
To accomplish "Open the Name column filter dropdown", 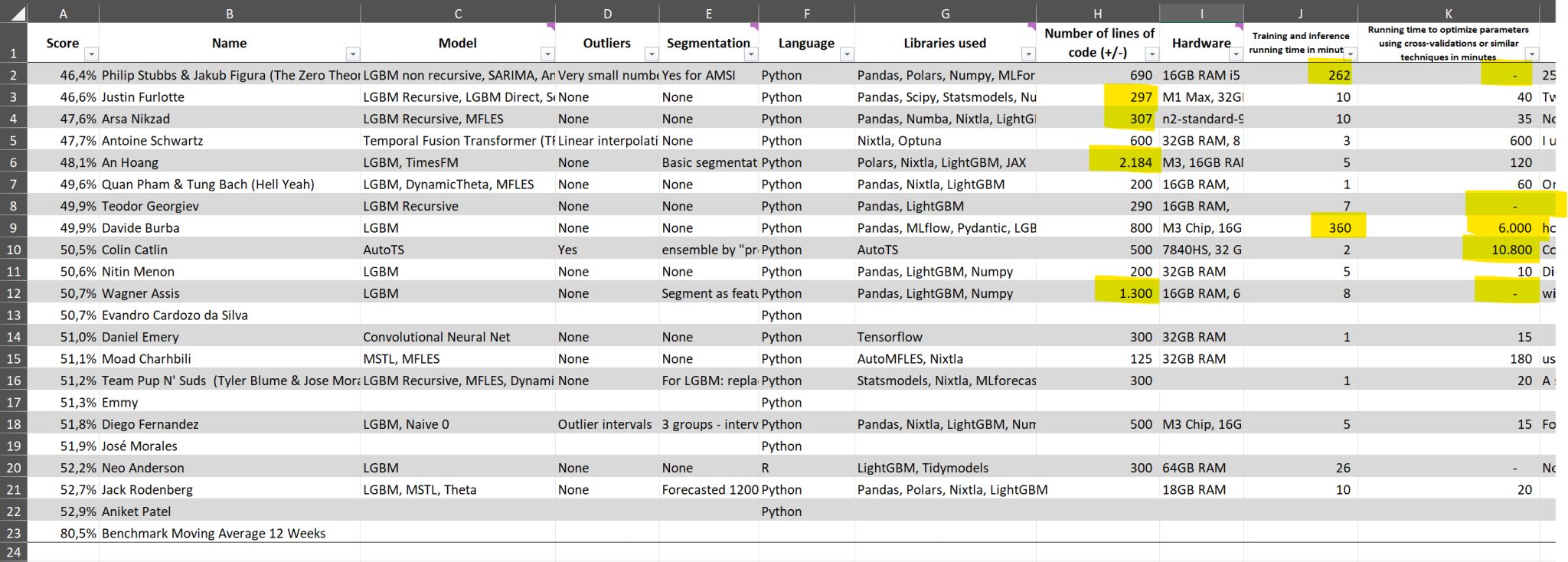I will [352, 54].
